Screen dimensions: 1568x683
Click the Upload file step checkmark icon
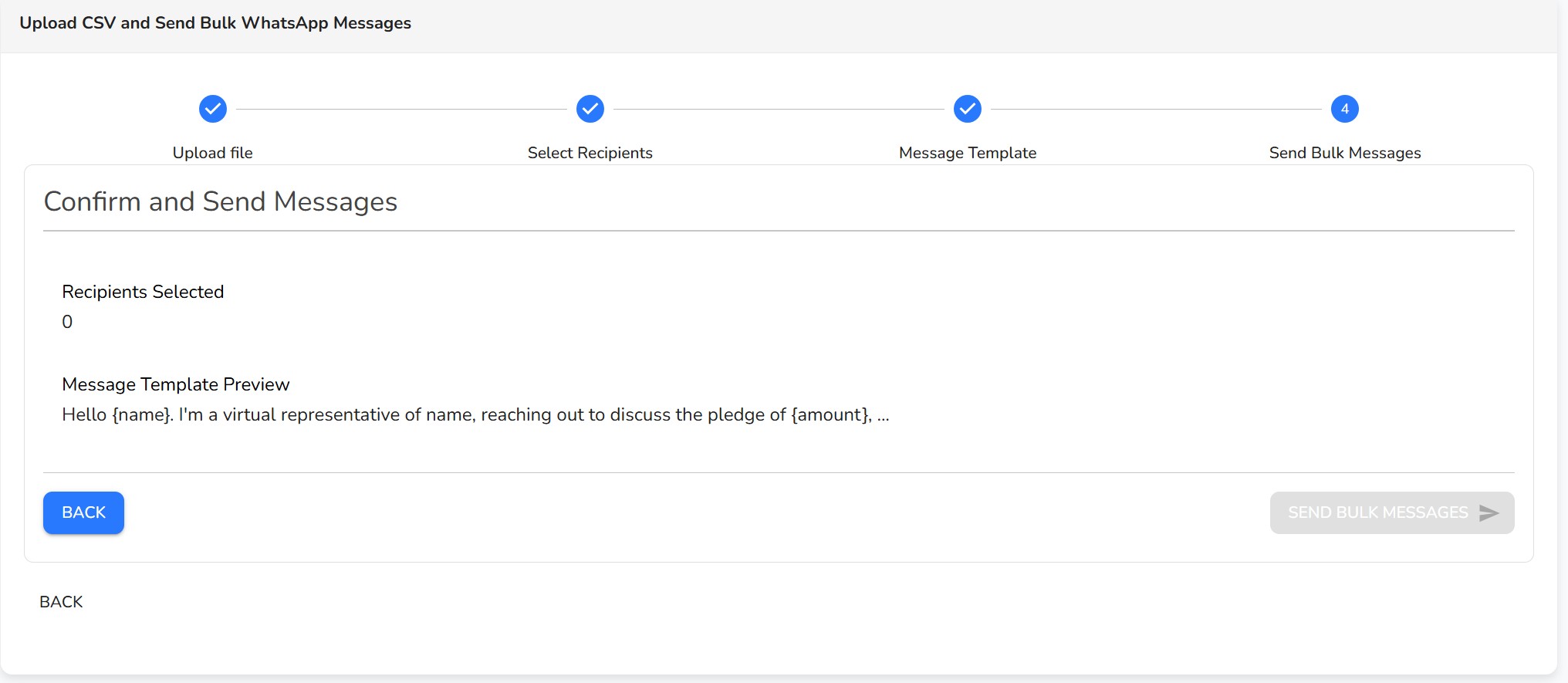point(213,109)
